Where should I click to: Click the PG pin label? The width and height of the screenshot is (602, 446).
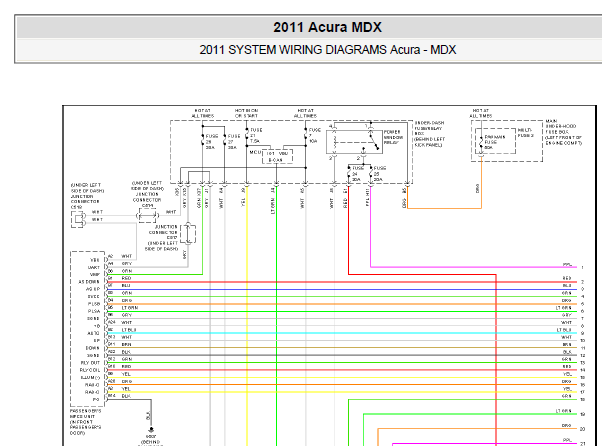point(96,400)
